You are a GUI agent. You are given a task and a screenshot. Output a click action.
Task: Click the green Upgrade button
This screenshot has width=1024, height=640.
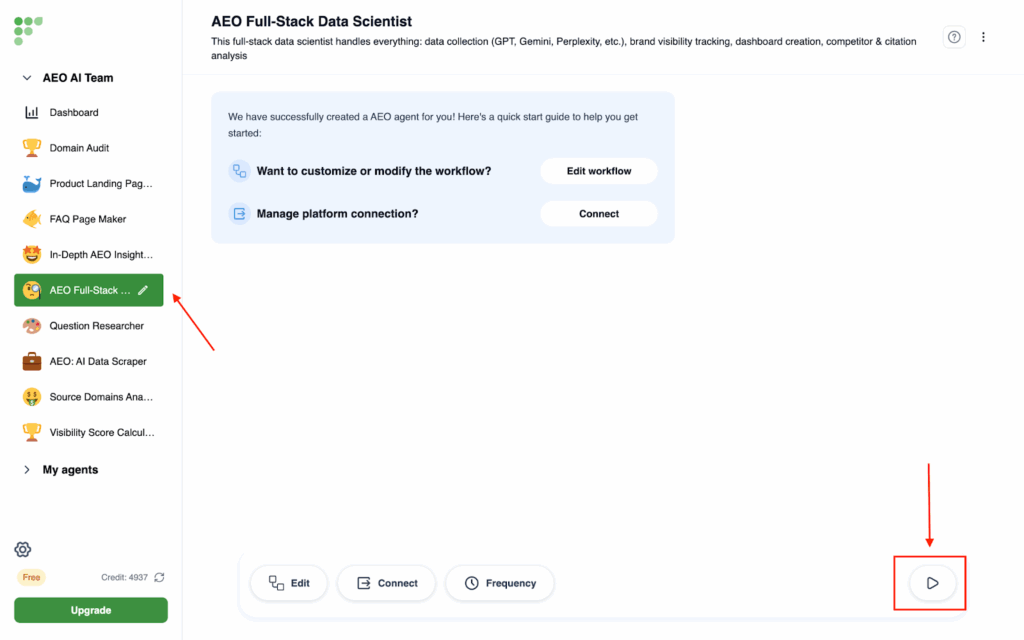(x=91, y=610)
